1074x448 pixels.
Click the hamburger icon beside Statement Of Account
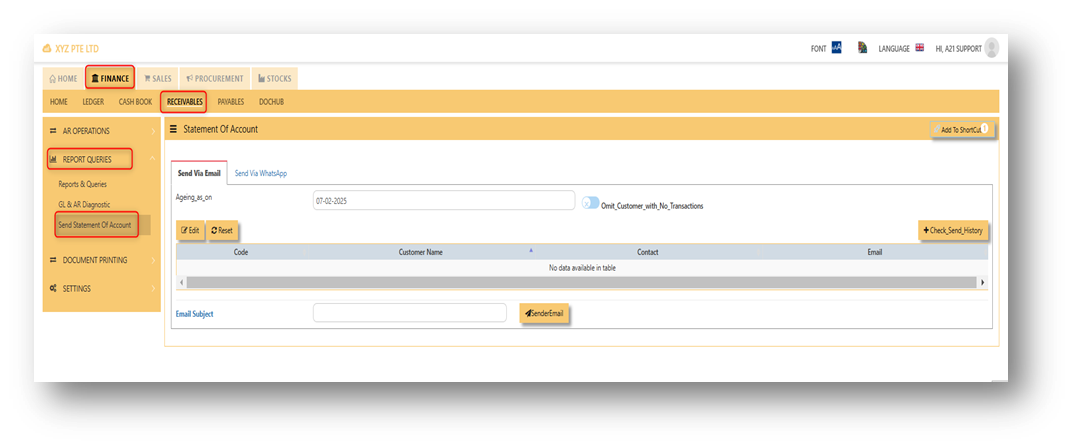173,129
